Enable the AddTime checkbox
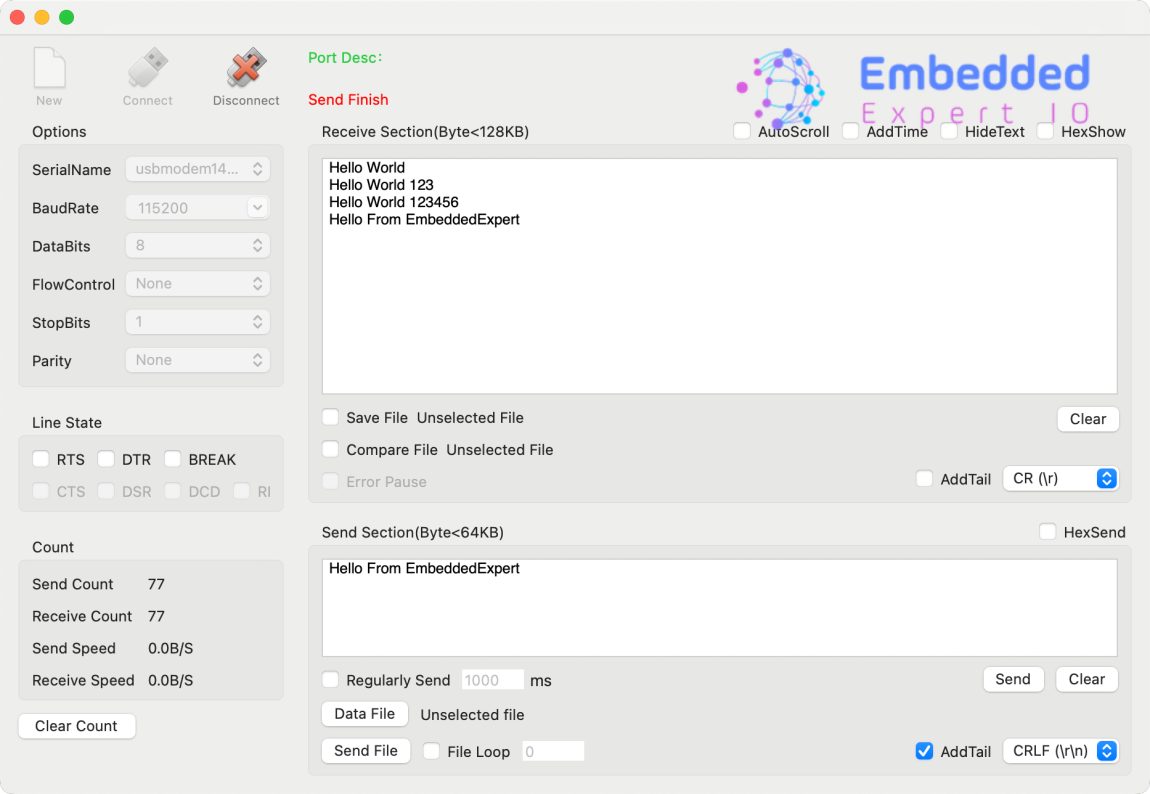The width and height of the screenshot is (1150, 794). pos(850,131)
